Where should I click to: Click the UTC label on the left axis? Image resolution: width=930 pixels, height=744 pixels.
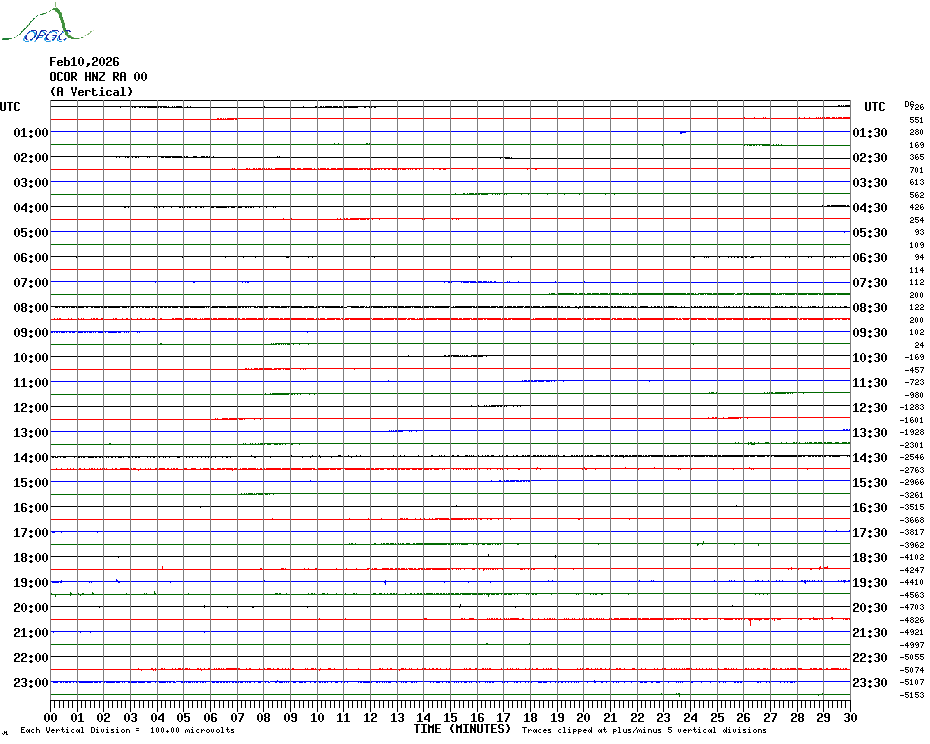(x=10, y=107)
